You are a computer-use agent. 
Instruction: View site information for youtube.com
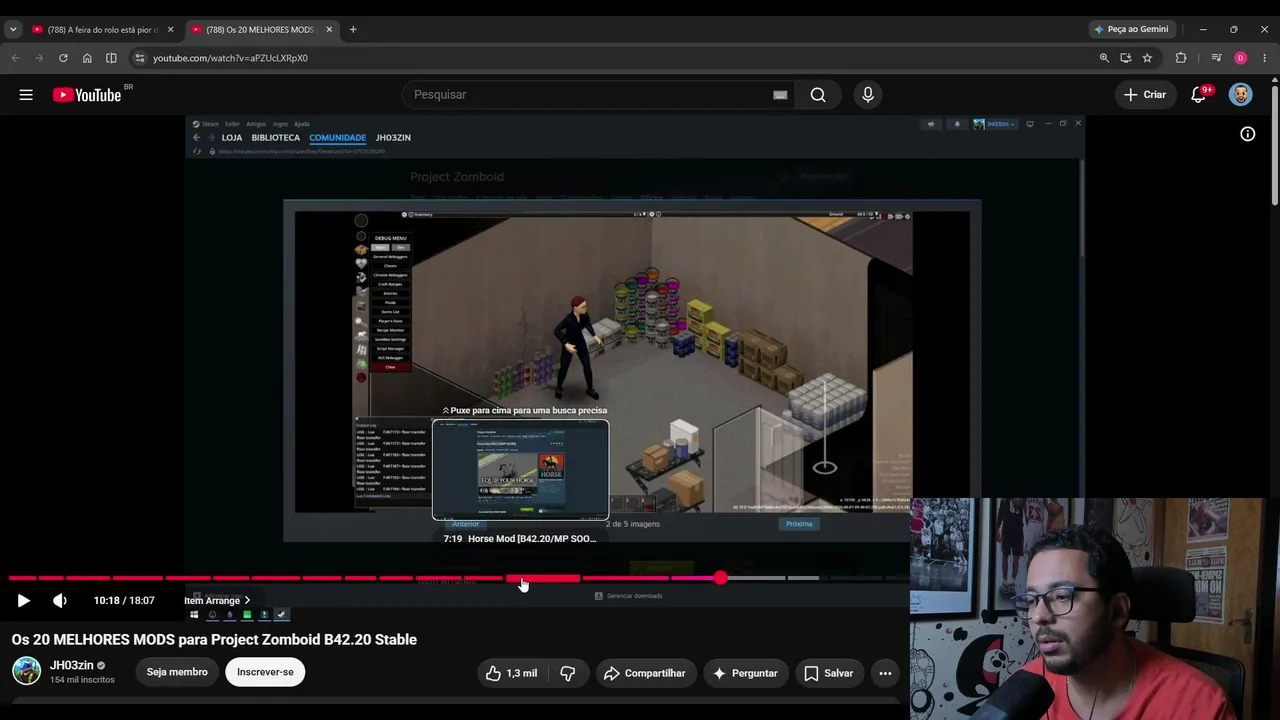(139, 58)
